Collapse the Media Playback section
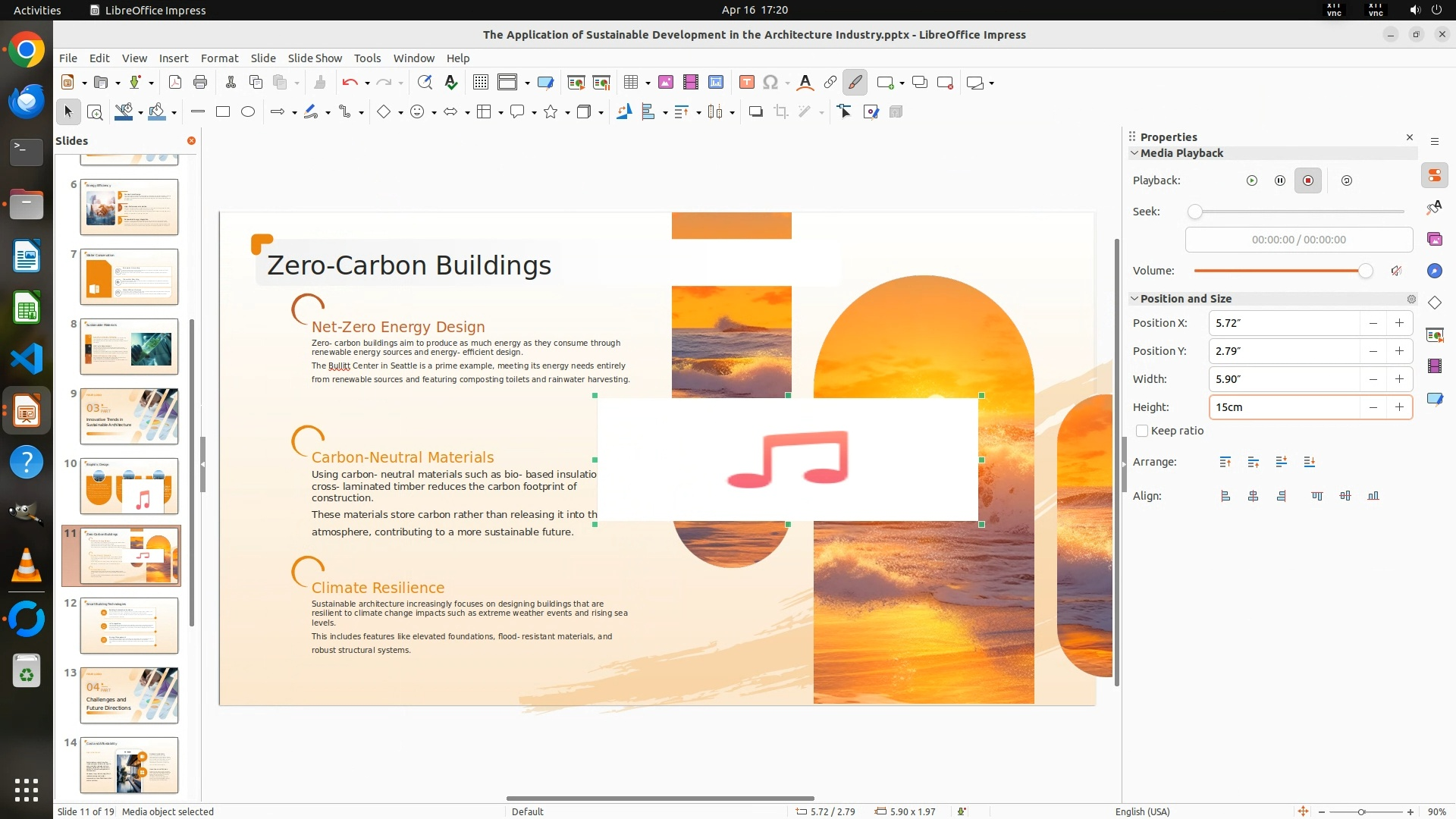Viewport: 1456px width, 819px height. click(x=1134, y=153)
